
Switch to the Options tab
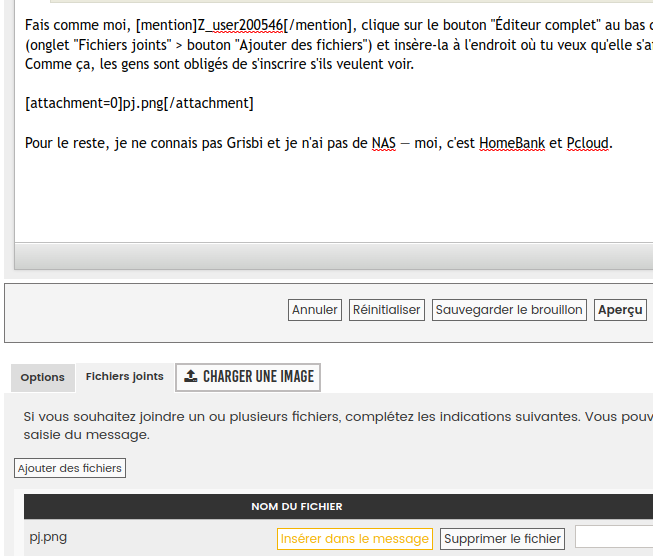(x=42, y=377)
